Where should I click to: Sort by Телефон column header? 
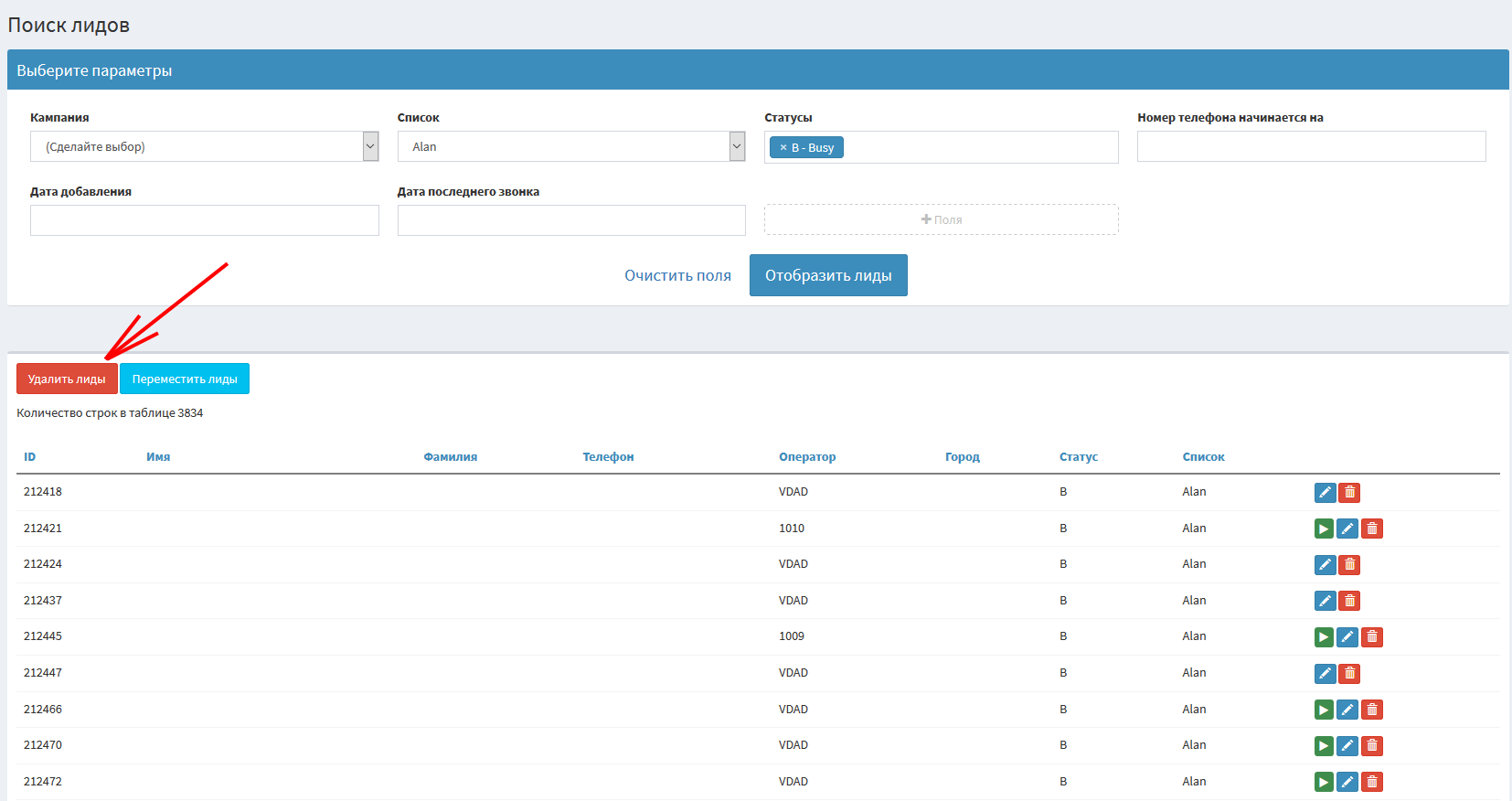coord(608,457)
